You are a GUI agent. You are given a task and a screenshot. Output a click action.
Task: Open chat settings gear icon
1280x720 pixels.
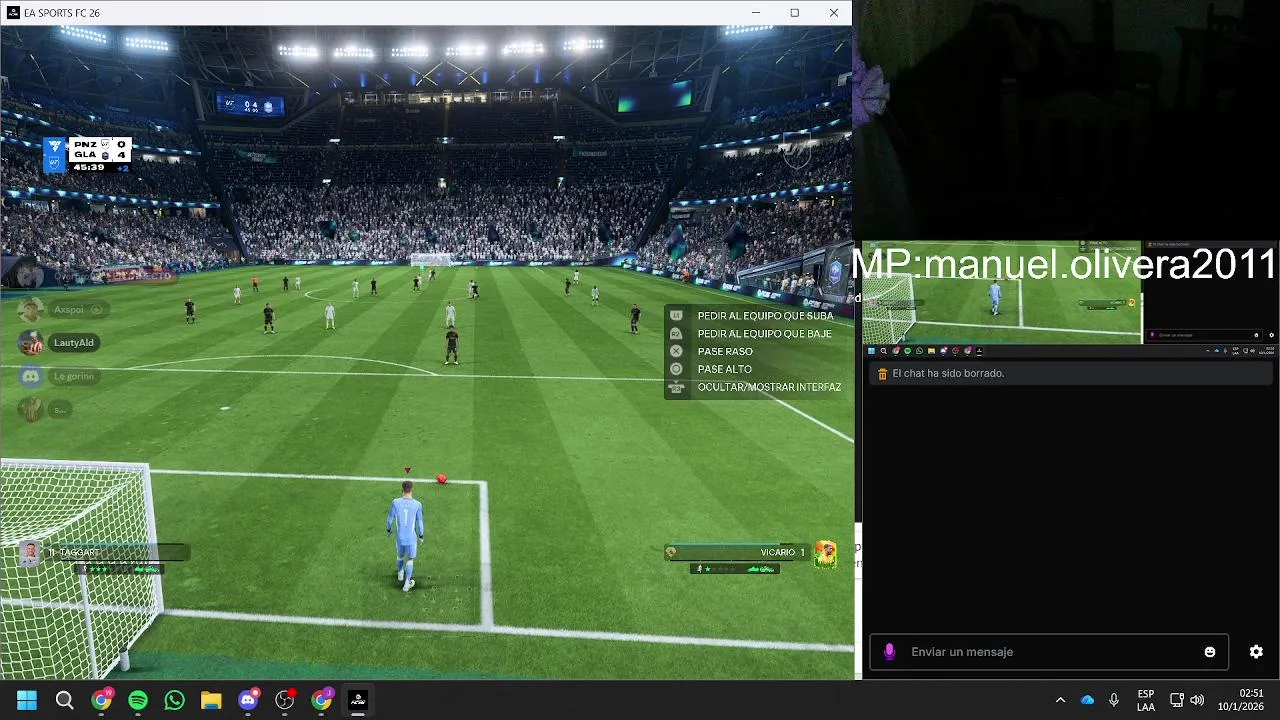pos(1256,652)
